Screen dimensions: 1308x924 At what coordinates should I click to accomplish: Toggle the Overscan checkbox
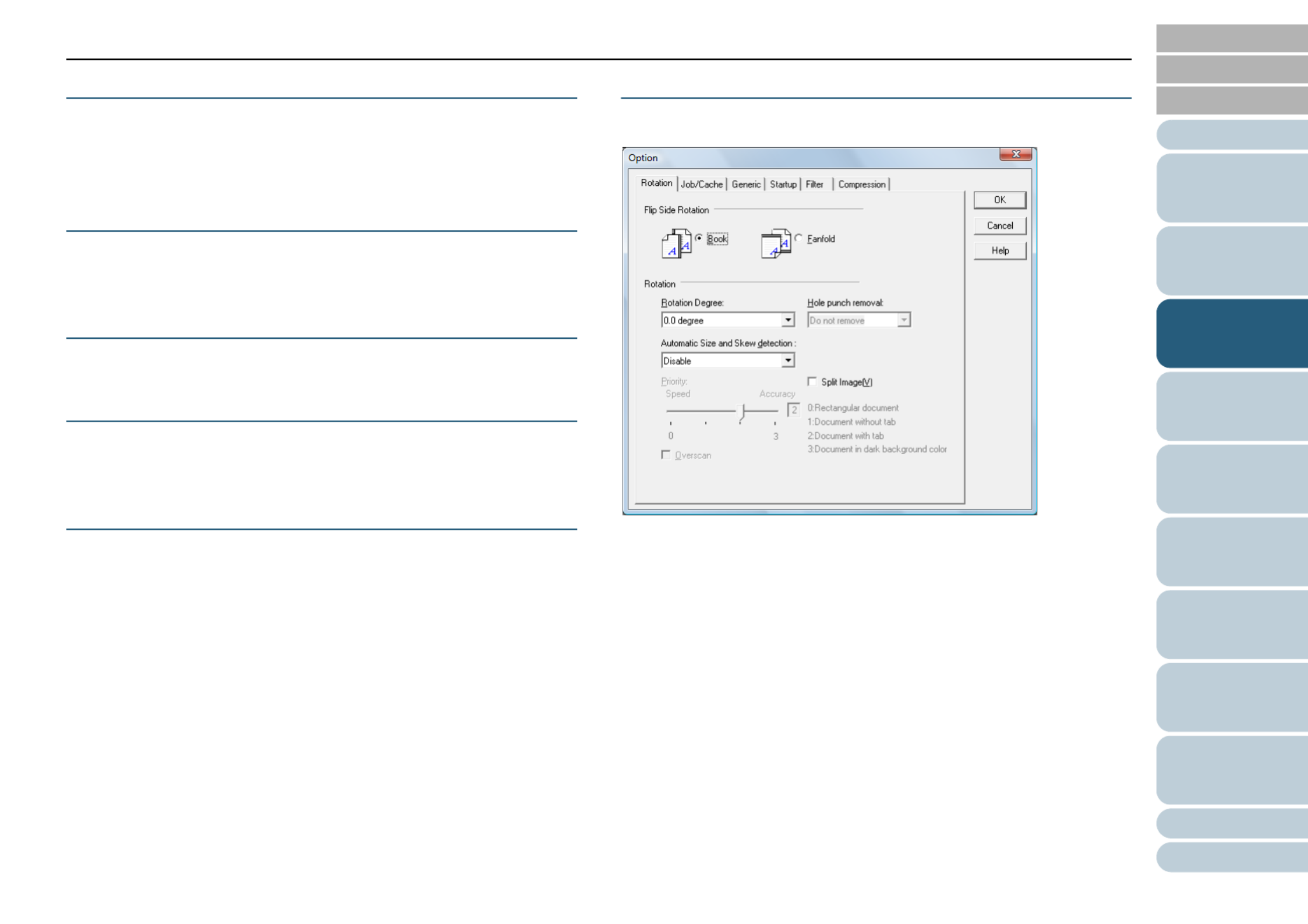coord(666,455)
